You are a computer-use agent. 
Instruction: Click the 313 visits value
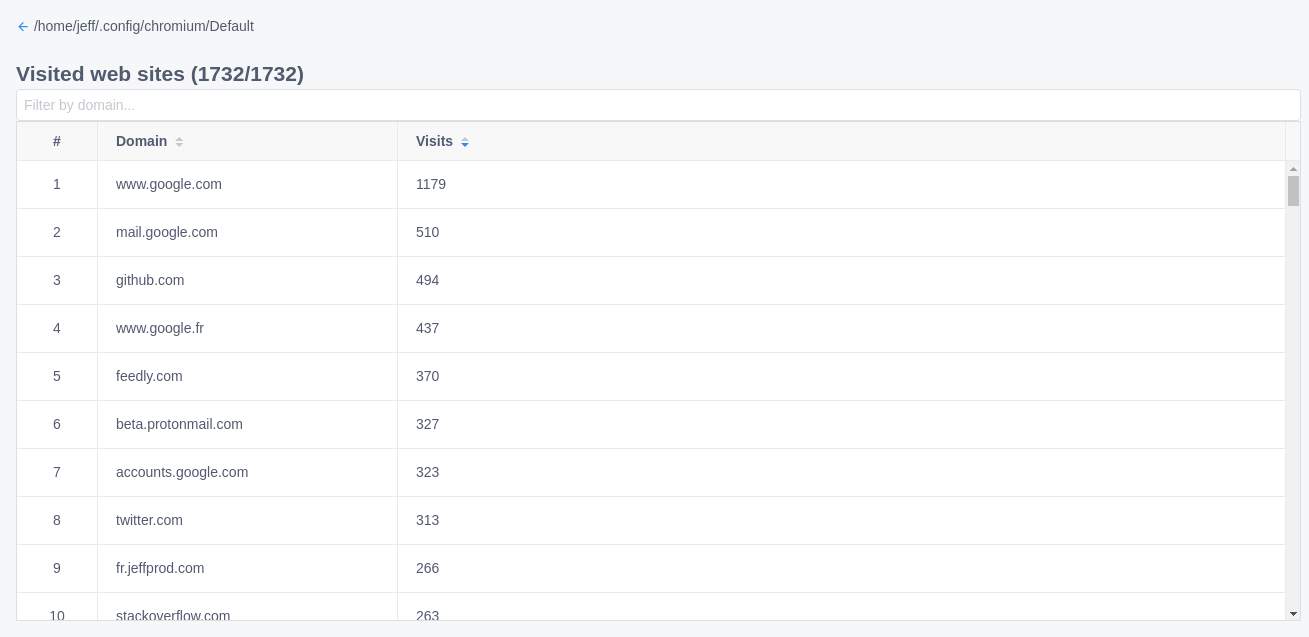427,520
